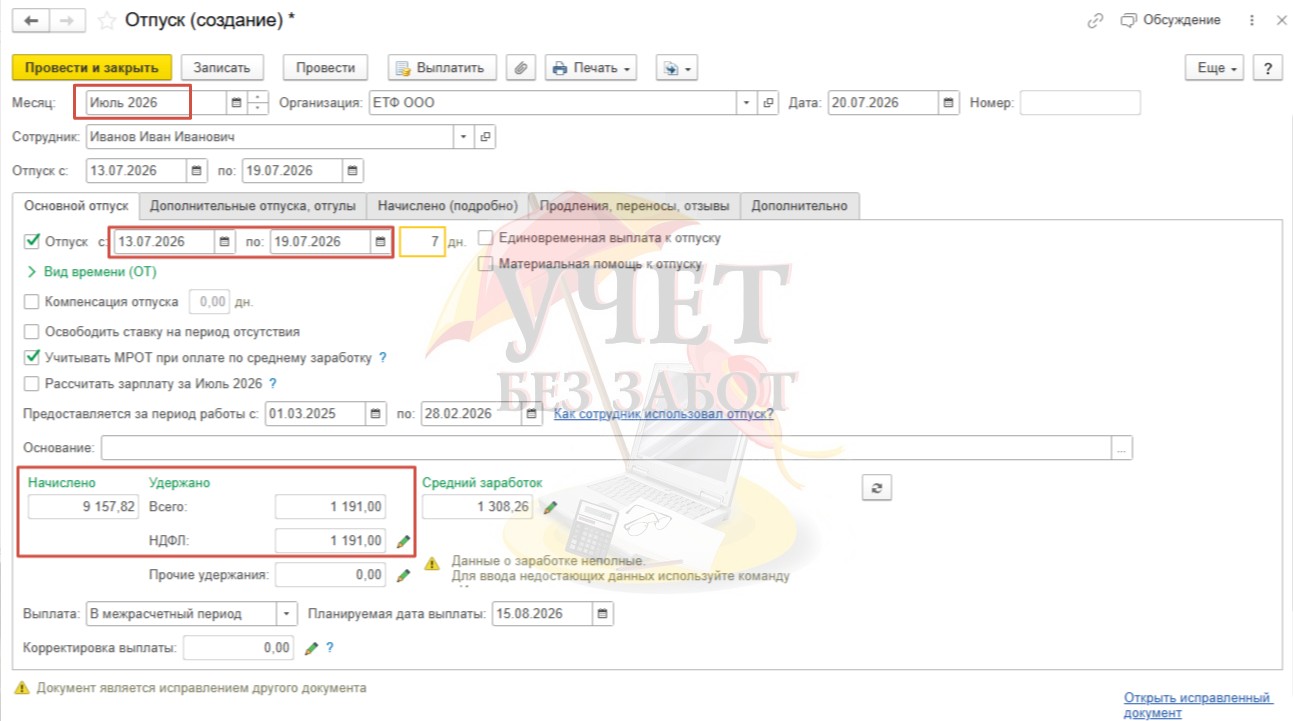This screenshot has width=1293, height=721.
Task: Open link Как сотрудник использовал отпуск?
Action: 664,413
